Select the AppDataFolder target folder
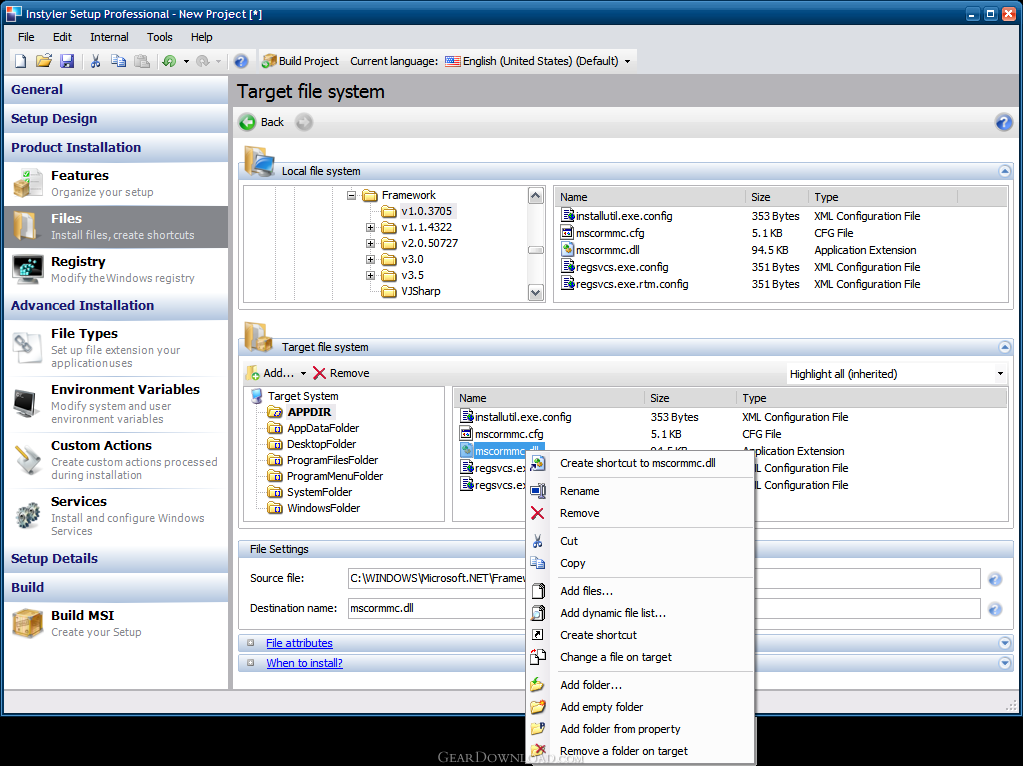The image size is (1023, 766). tap(313, 428)
